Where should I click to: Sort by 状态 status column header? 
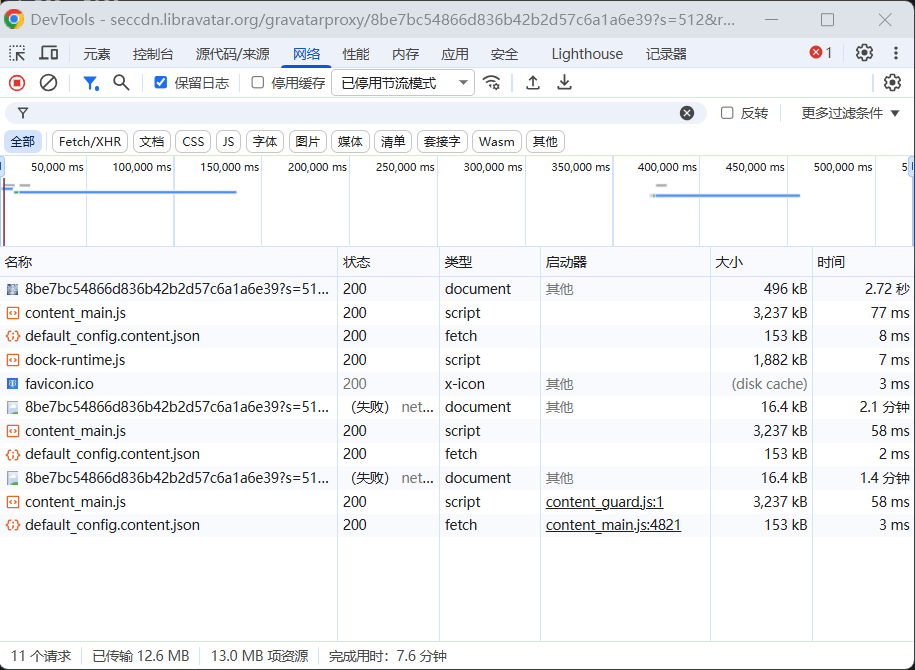(389, 262)
